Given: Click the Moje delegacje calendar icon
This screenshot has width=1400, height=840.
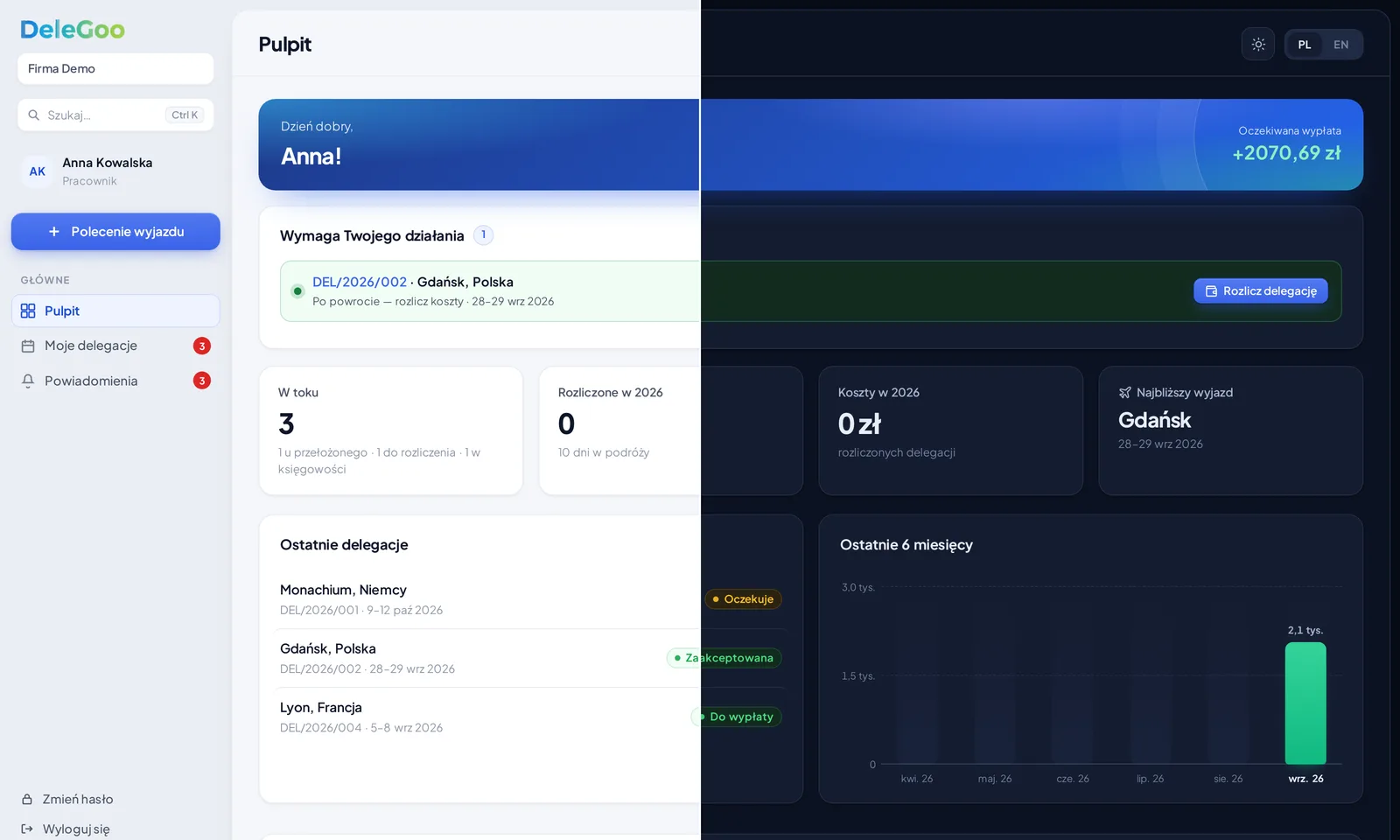Looking at the screenshot, I should (x=28, y=346).
